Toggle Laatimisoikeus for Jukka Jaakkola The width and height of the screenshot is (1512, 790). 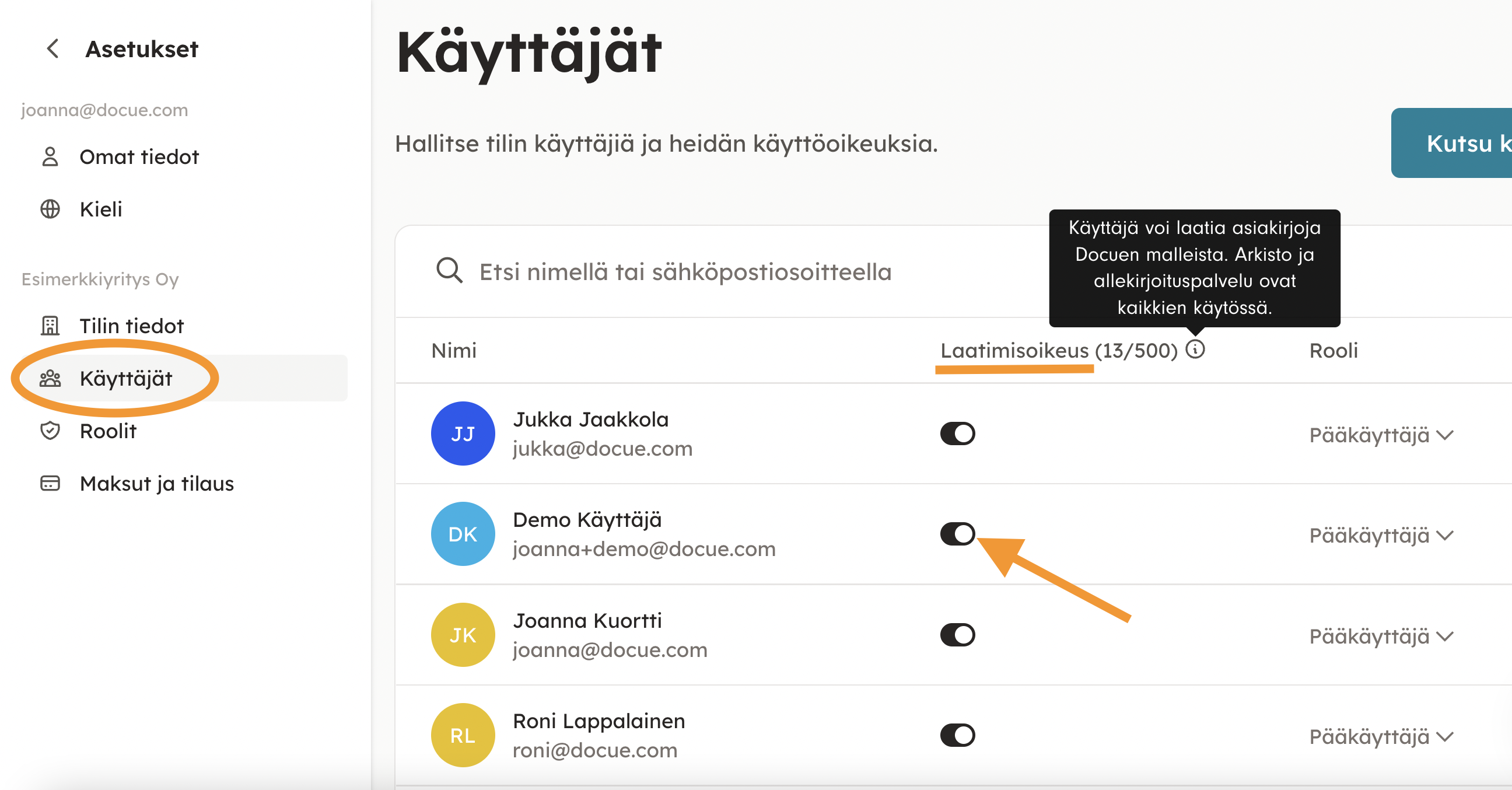coord(957,434)
